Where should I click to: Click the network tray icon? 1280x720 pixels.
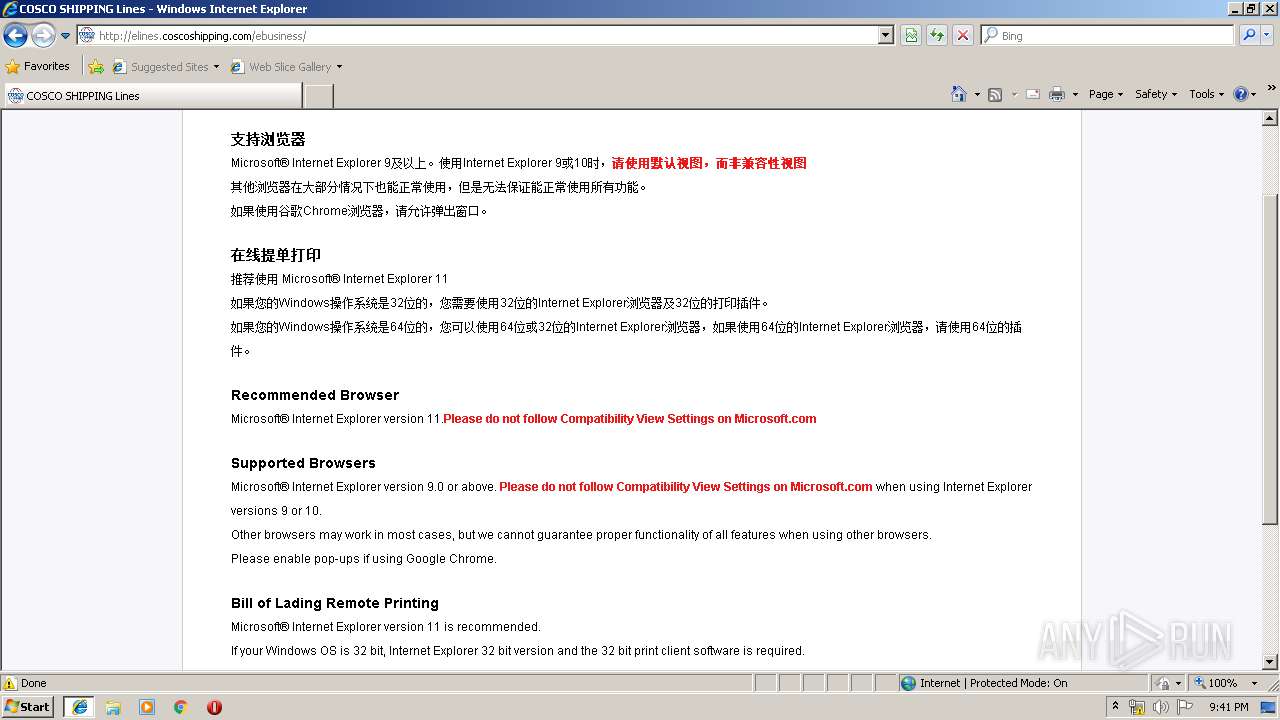tap(1137, 707)
